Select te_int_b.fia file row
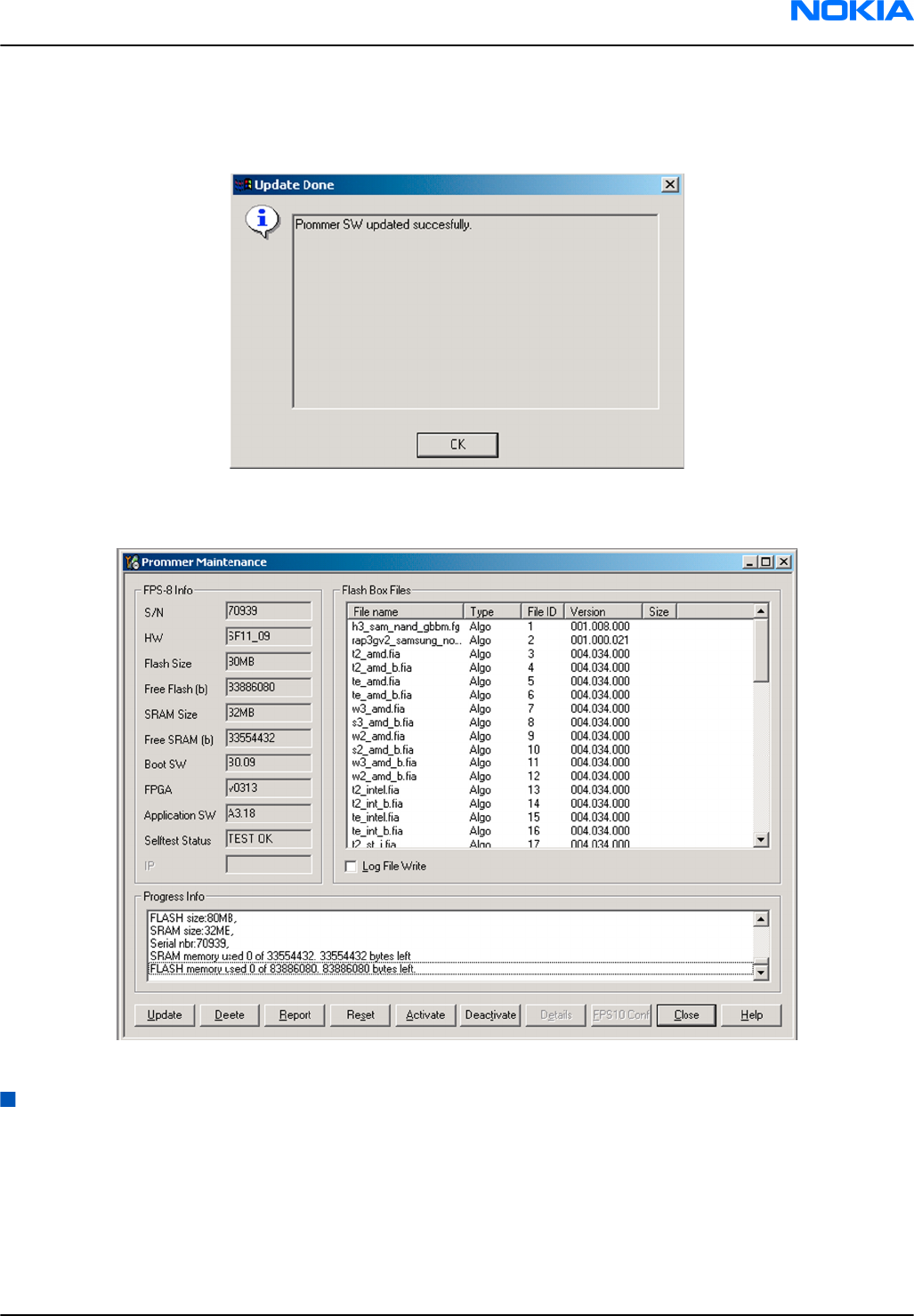Viewport: 914px width, 1316px height. click(x=550, y=831)
